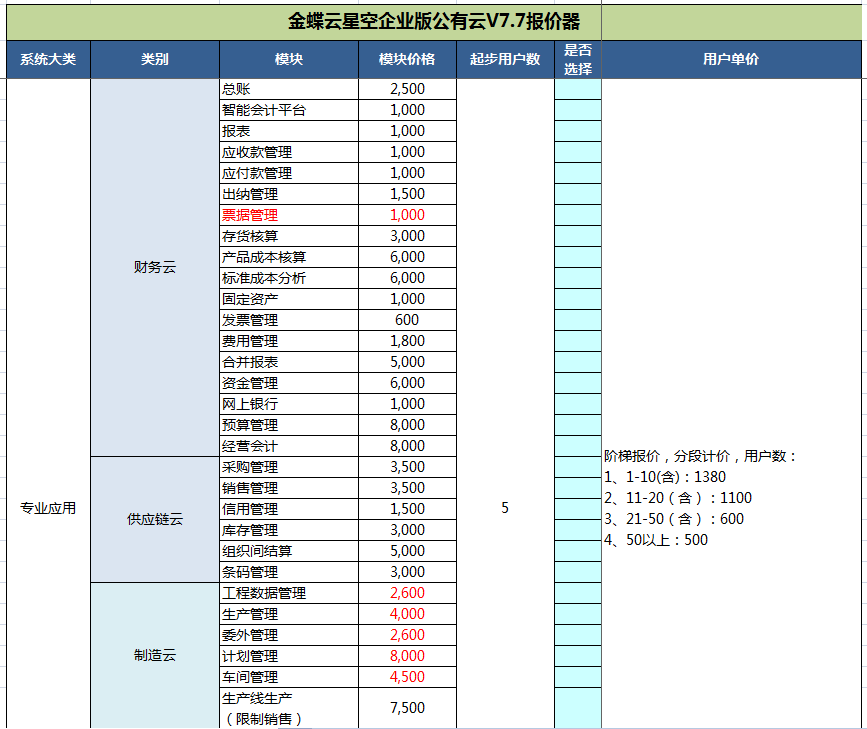This screenshot has height=729, width=867.
Task: Select the 专业应用 system category cell
Action: coord(48,508)
